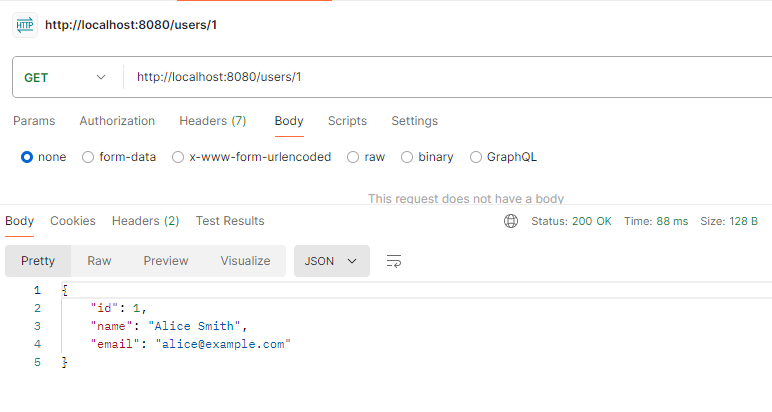Go to the Scripts tab
This screenshot has height=412, width=772.
click(347, 121)
